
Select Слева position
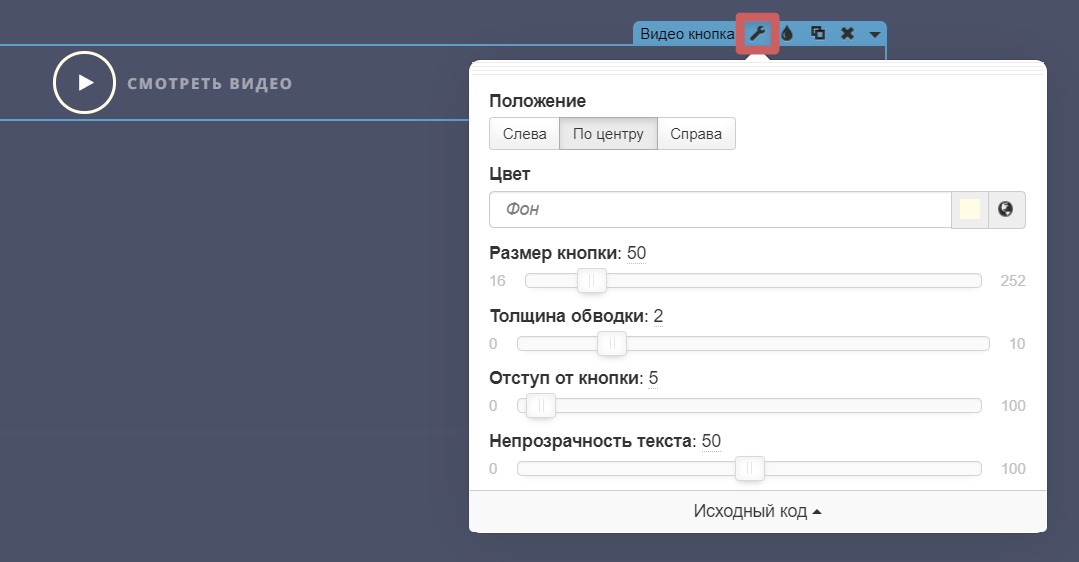524,134
